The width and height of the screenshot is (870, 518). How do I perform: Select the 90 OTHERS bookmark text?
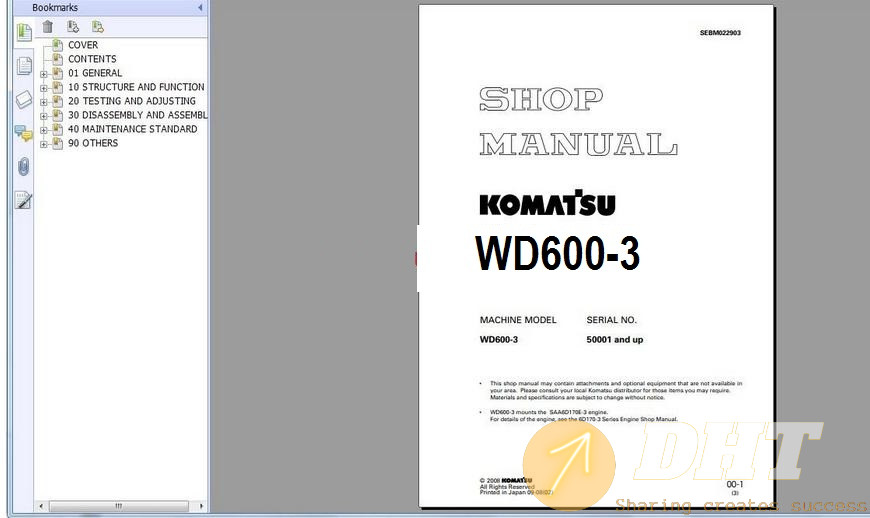pos(93,143)
